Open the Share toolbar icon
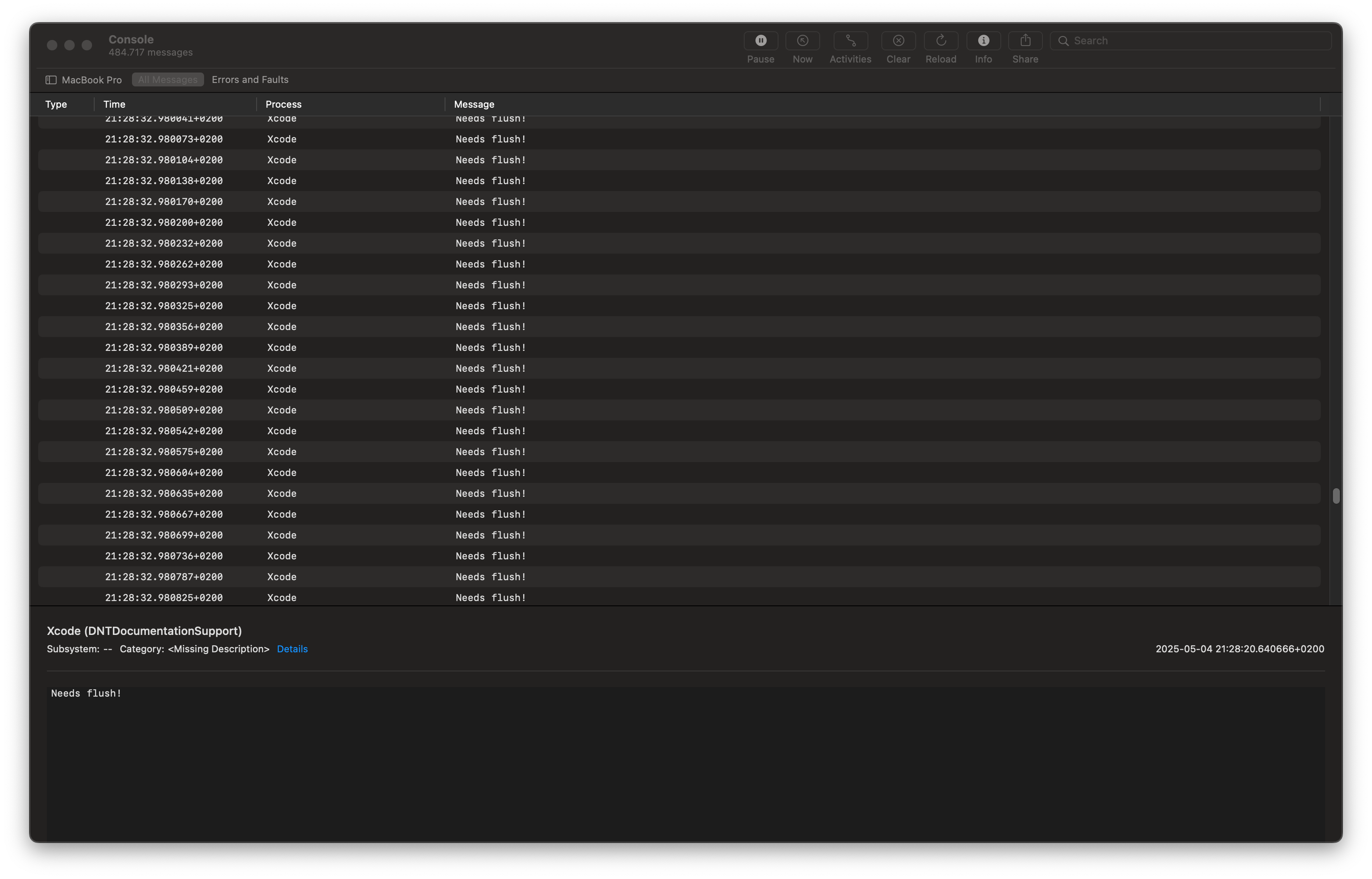This screenshot has height=879, width=1372. tap(1025, 41)
